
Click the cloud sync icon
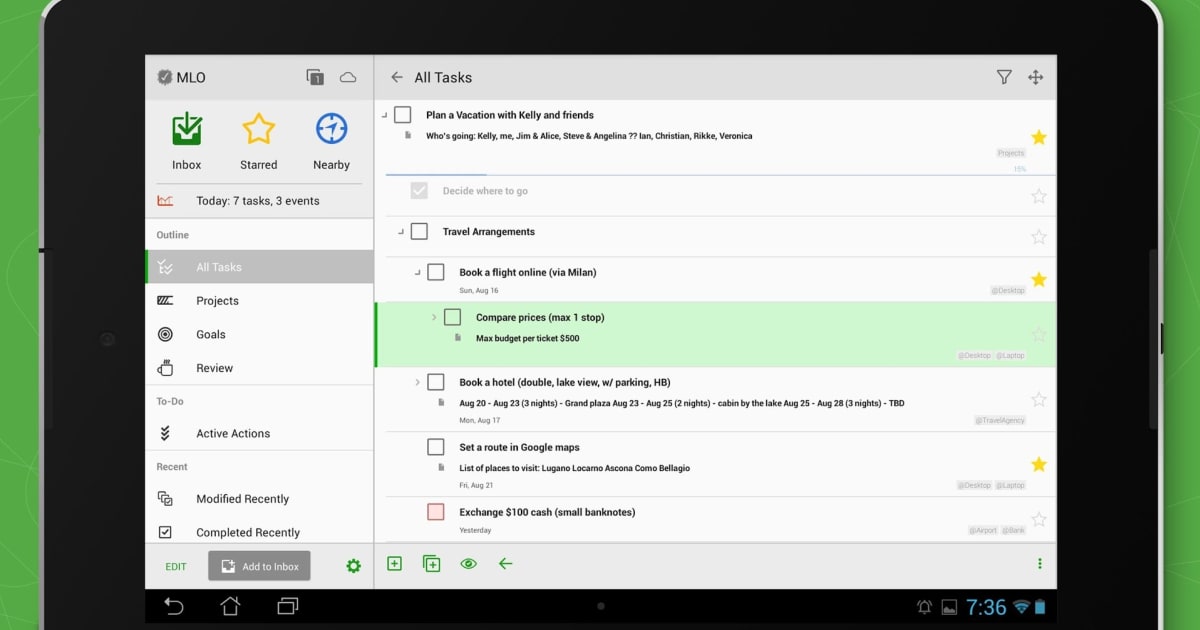pos(348,77)
